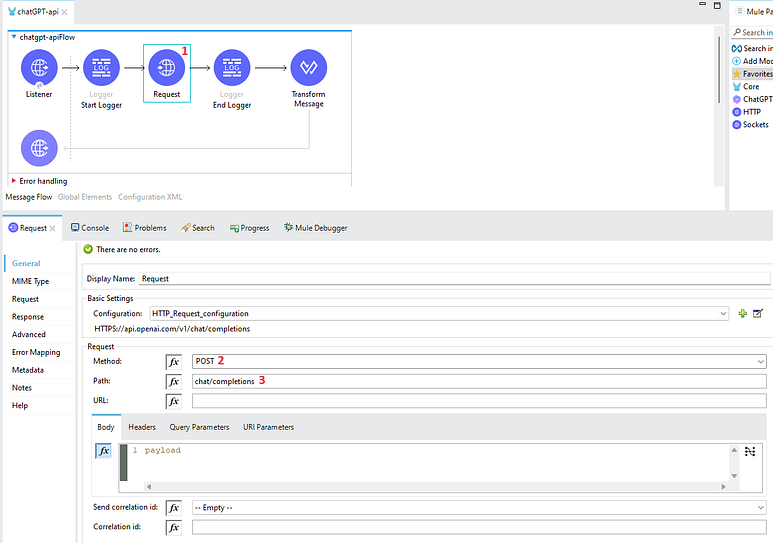Close the Request properties tab

pyautogui.click(x=52, y=228)
